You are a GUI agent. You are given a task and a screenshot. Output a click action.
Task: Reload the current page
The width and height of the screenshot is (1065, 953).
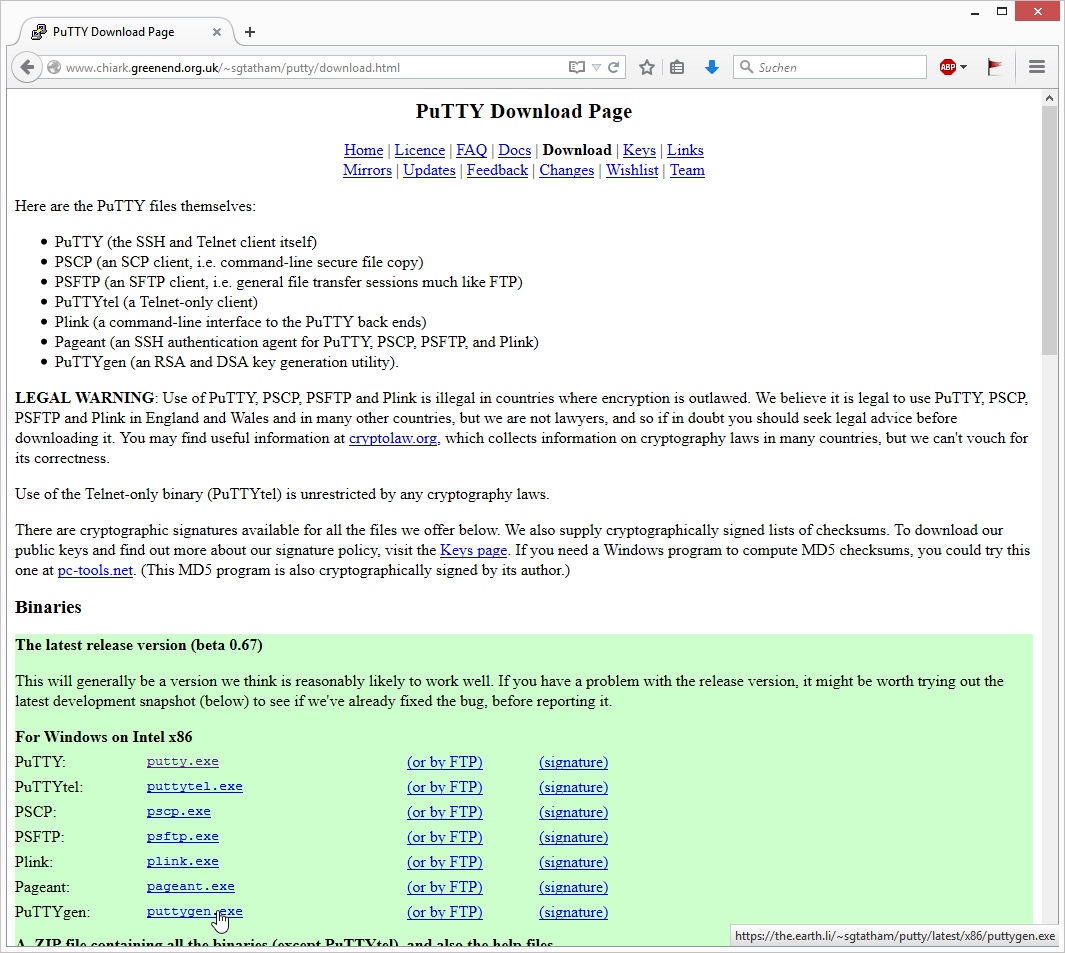(613, 67)
